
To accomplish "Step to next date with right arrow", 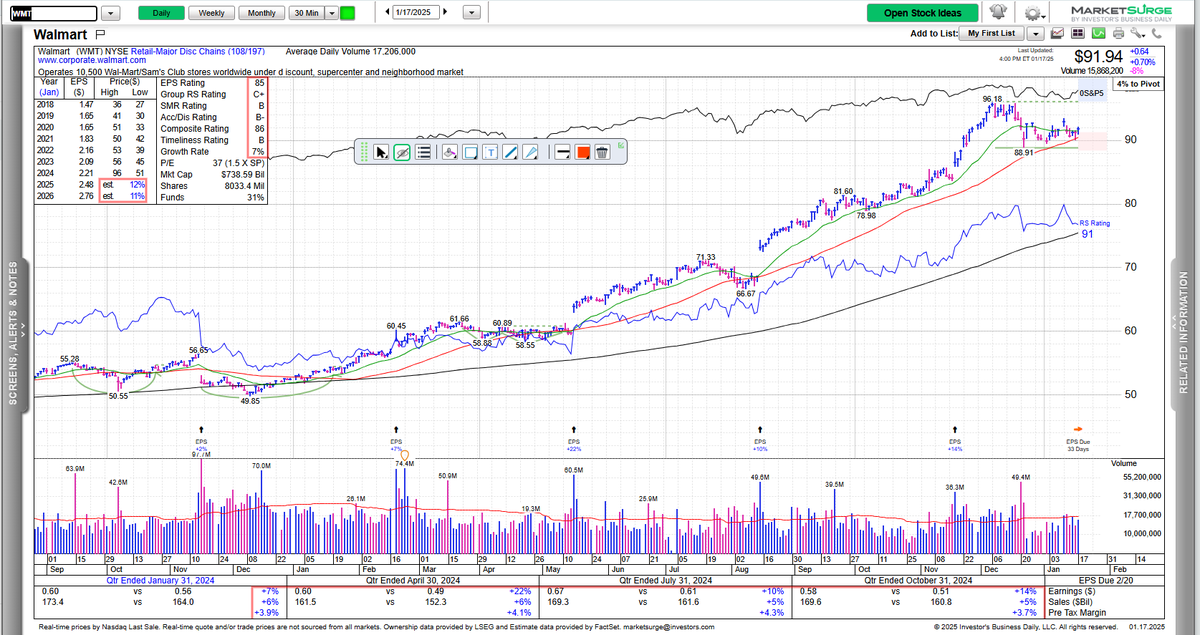I will pyautogui.click(x=445, y=13).
